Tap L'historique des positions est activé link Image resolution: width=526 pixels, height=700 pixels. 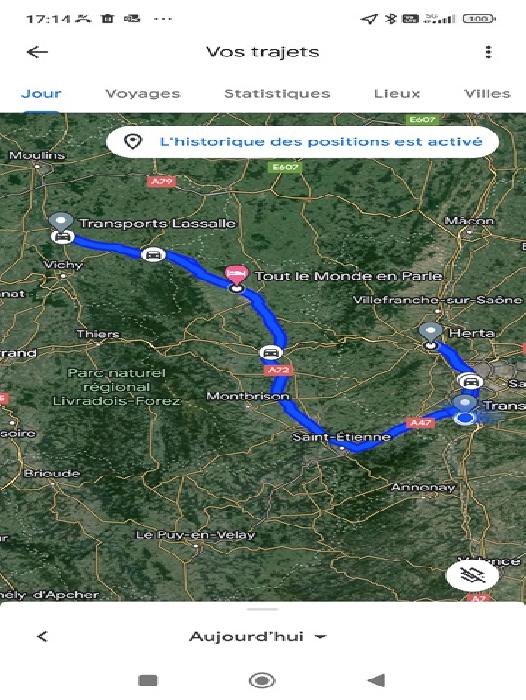pyautogui.click(x=321, y=142)
